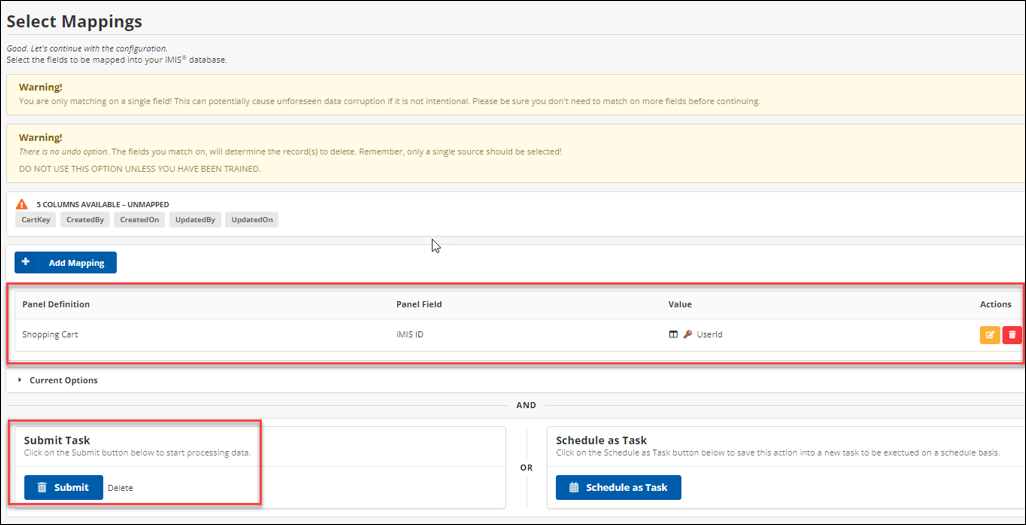The height and width of the screenshot is (525, 1026).
Task: Open Schedule as Task button
Action: click(x=618, y=487)
